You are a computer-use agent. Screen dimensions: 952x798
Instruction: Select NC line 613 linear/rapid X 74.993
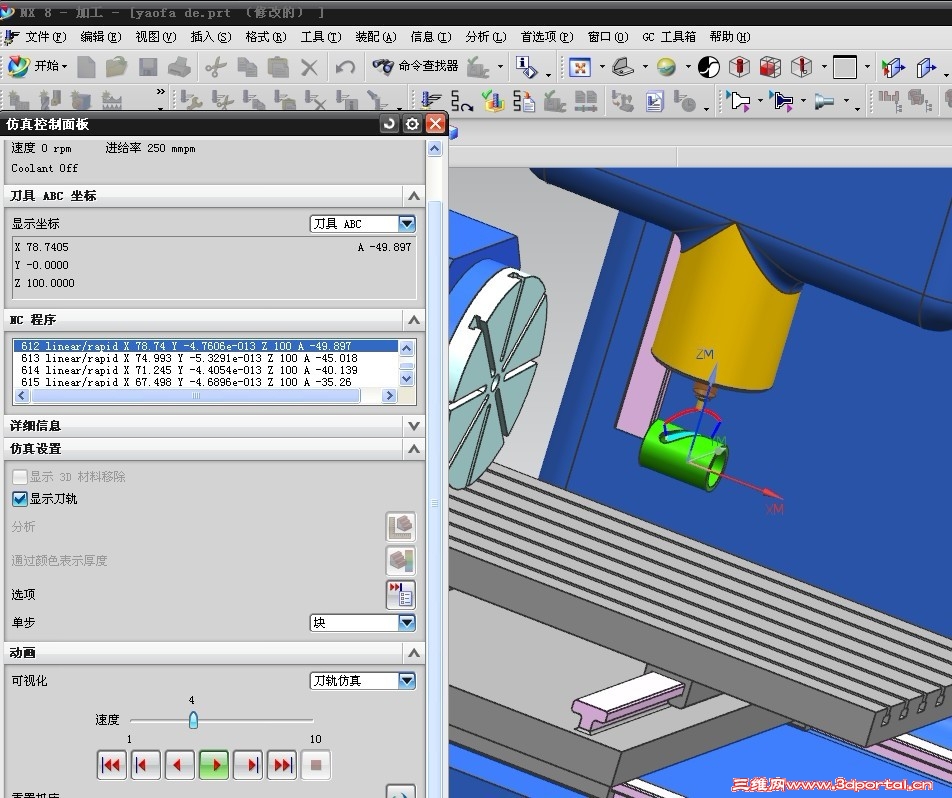pos(205,358)
